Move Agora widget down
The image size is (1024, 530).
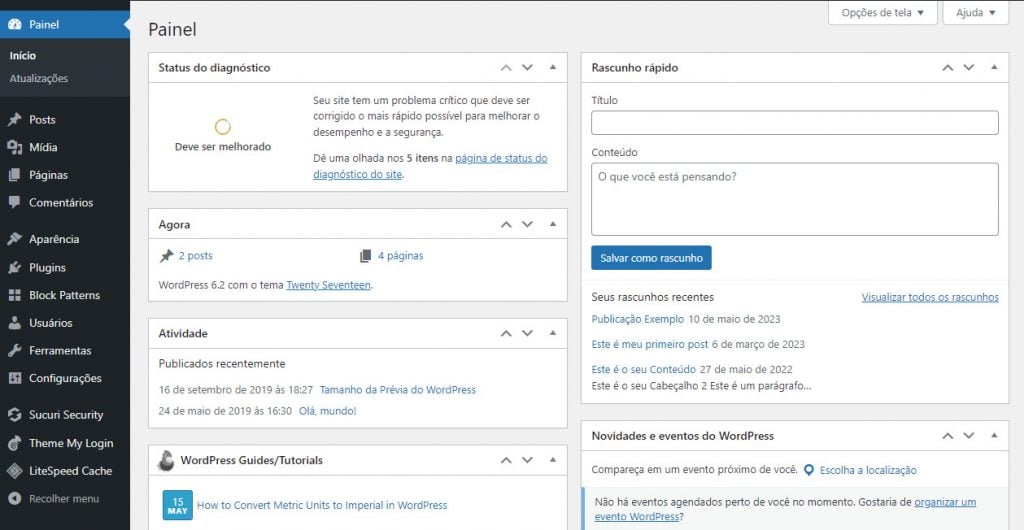click(527, 224)
